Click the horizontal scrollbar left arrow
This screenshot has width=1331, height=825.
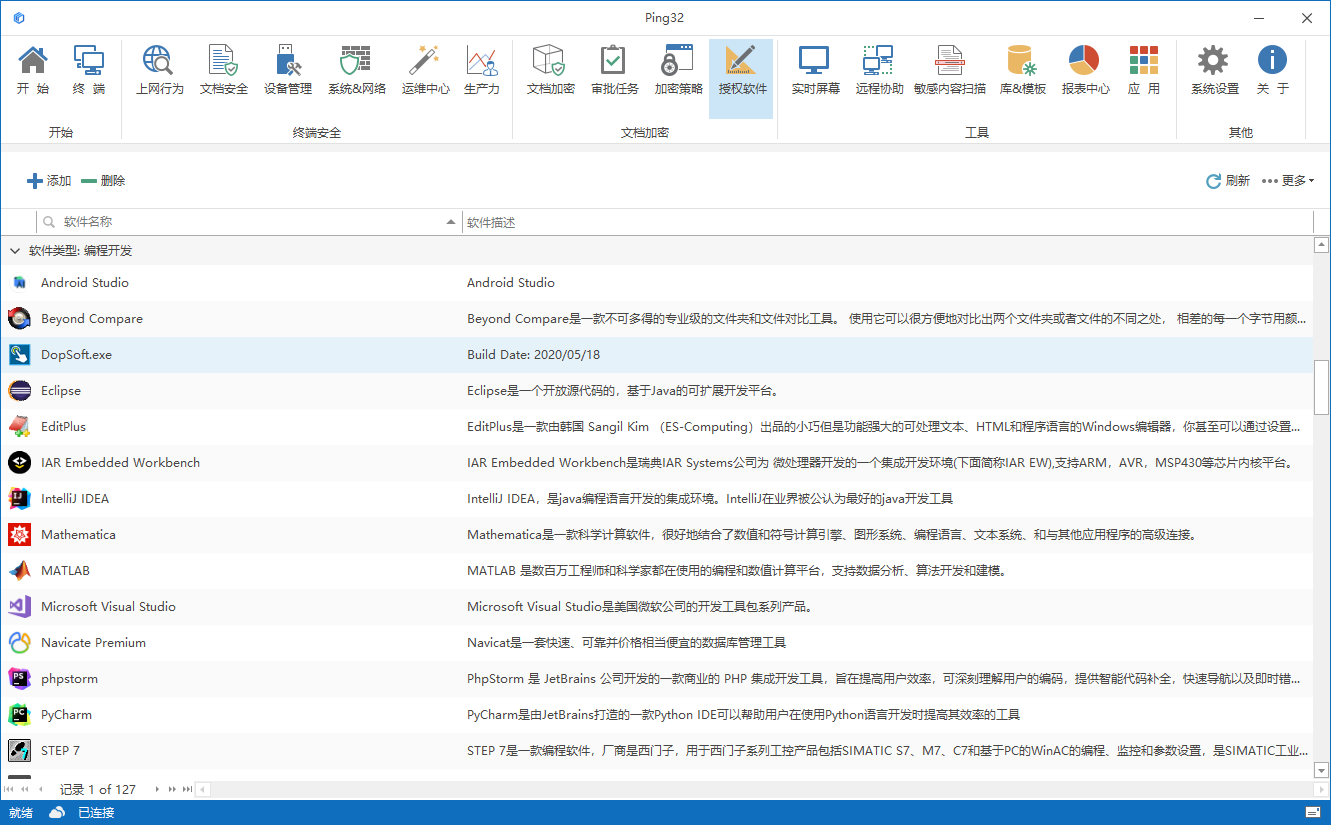coord(203,789)
